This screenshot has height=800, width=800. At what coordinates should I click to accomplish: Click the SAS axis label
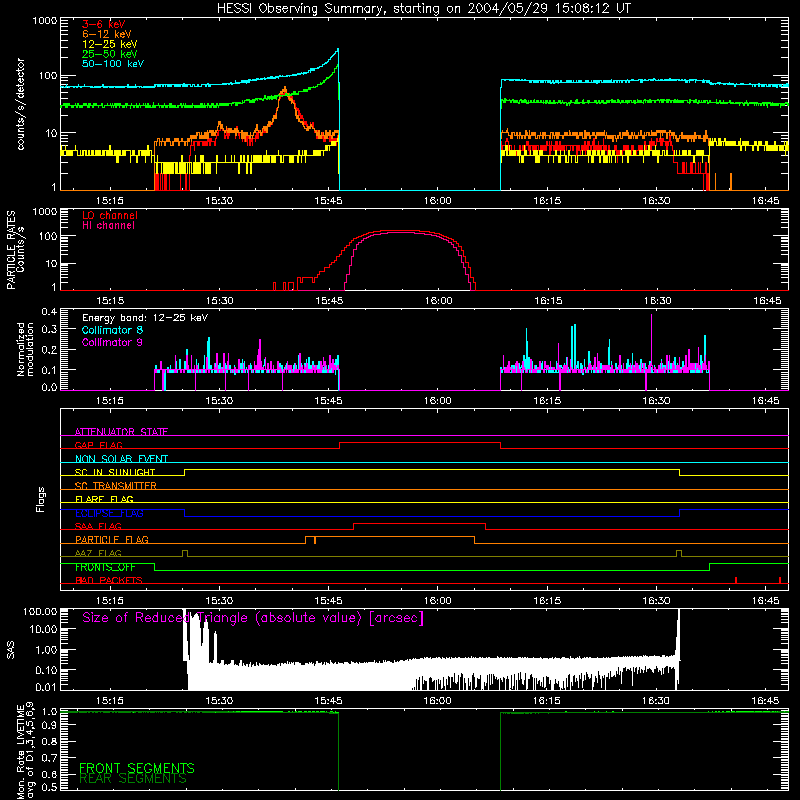point(11,649)
